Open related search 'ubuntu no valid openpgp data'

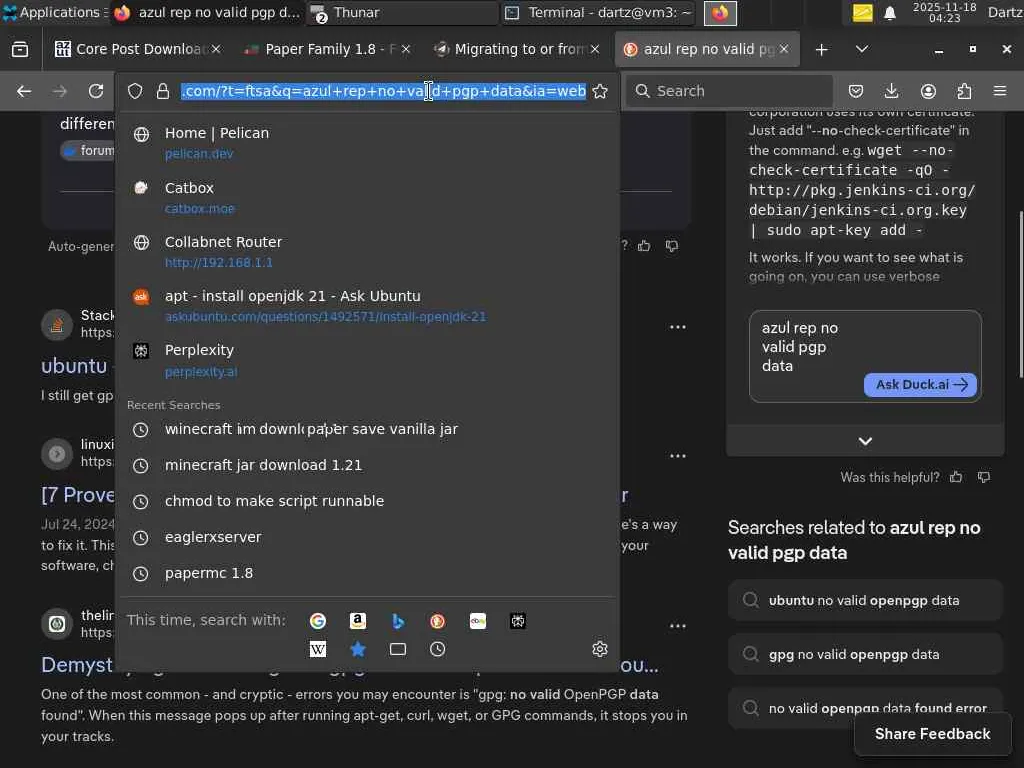point(865,601)
